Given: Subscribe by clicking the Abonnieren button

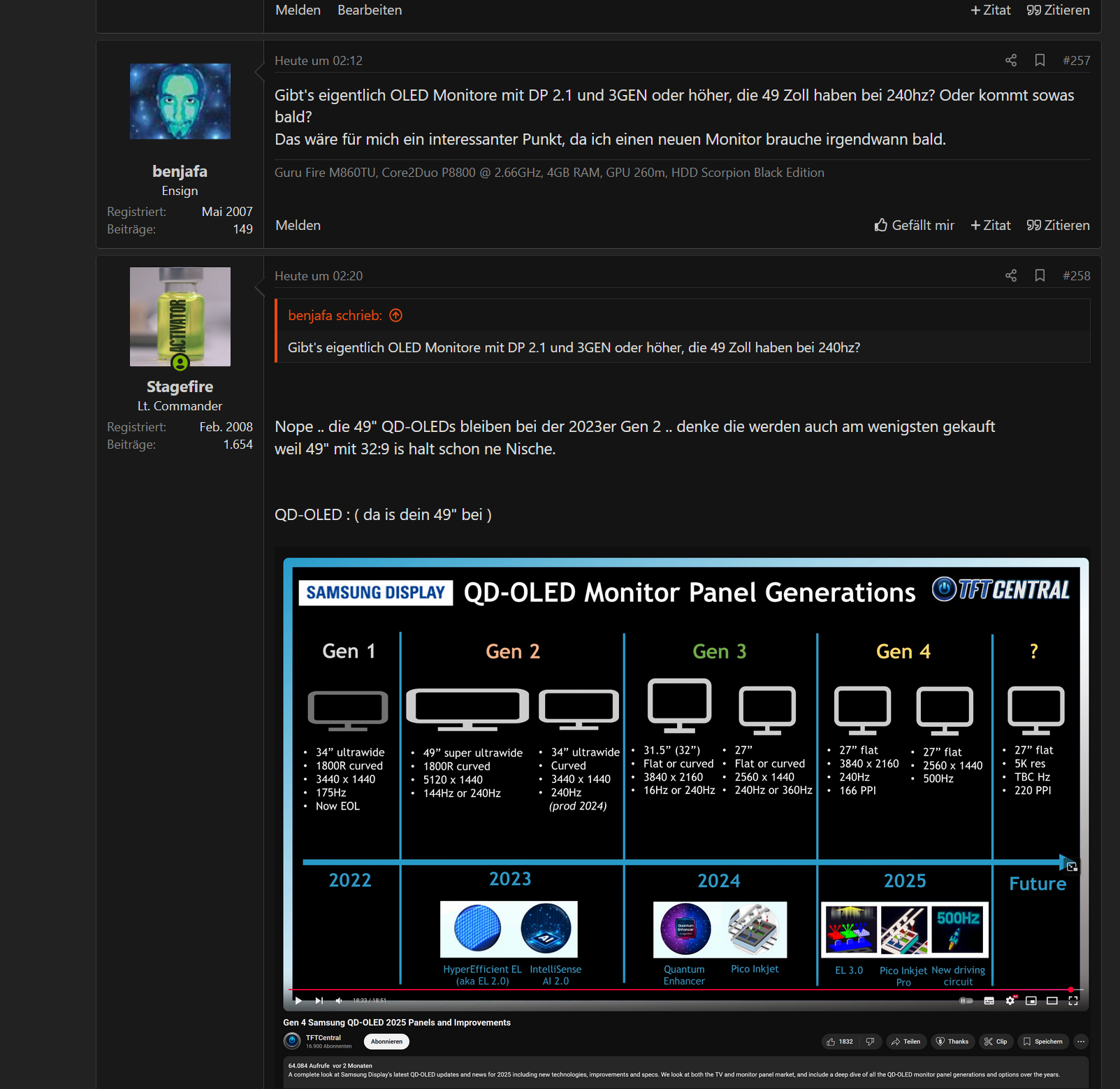Looking at the screenshot, I should (386, 1041).
